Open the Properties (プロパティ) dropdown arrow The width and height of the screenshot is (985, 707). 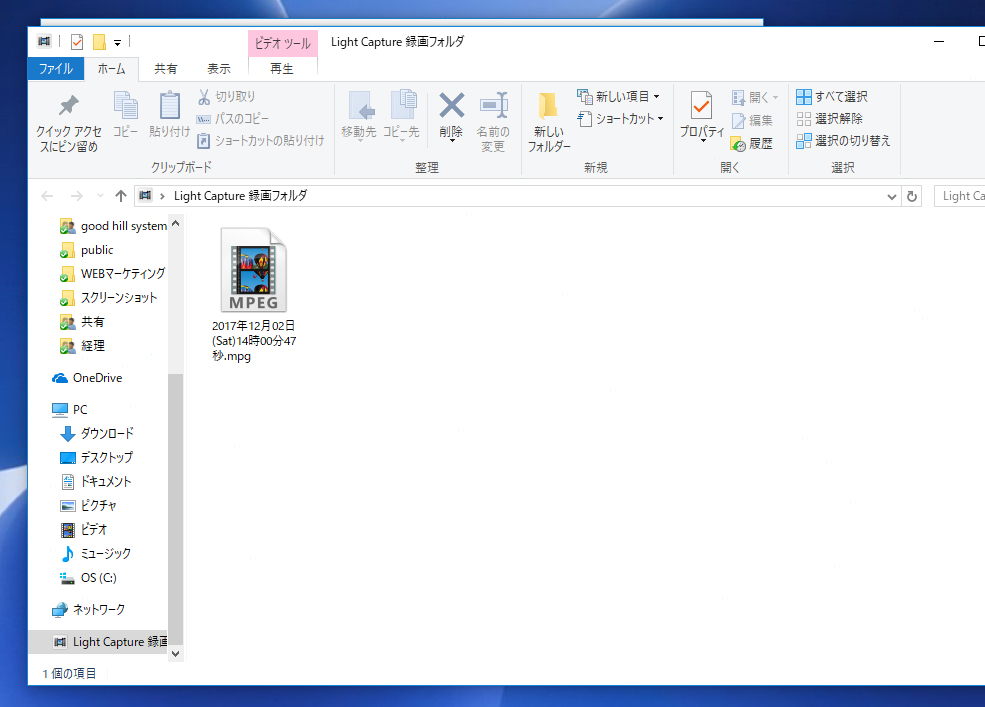[x=702, y=140]
